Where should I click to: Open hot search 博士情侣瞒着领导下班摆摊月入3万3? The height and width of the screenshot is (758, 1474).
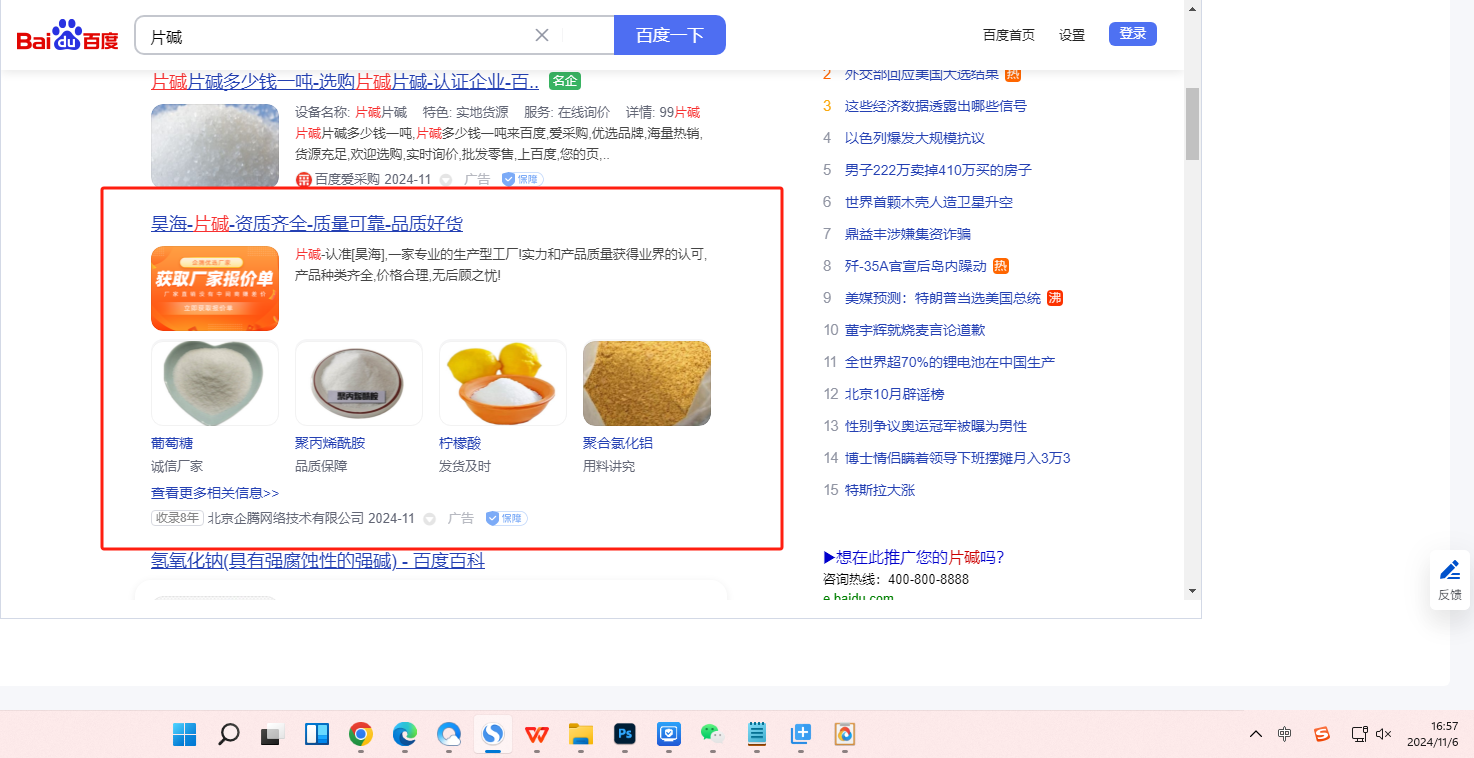(958, 458)
